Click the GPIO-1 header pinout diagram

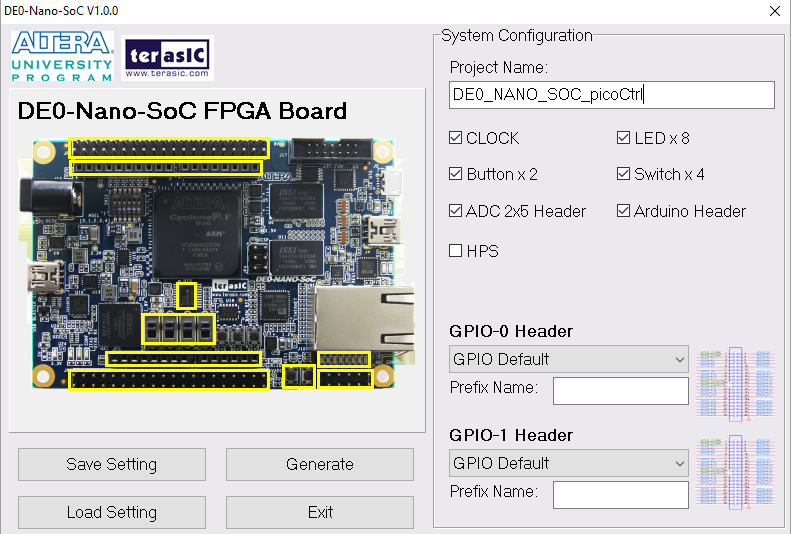coord(736,472)
